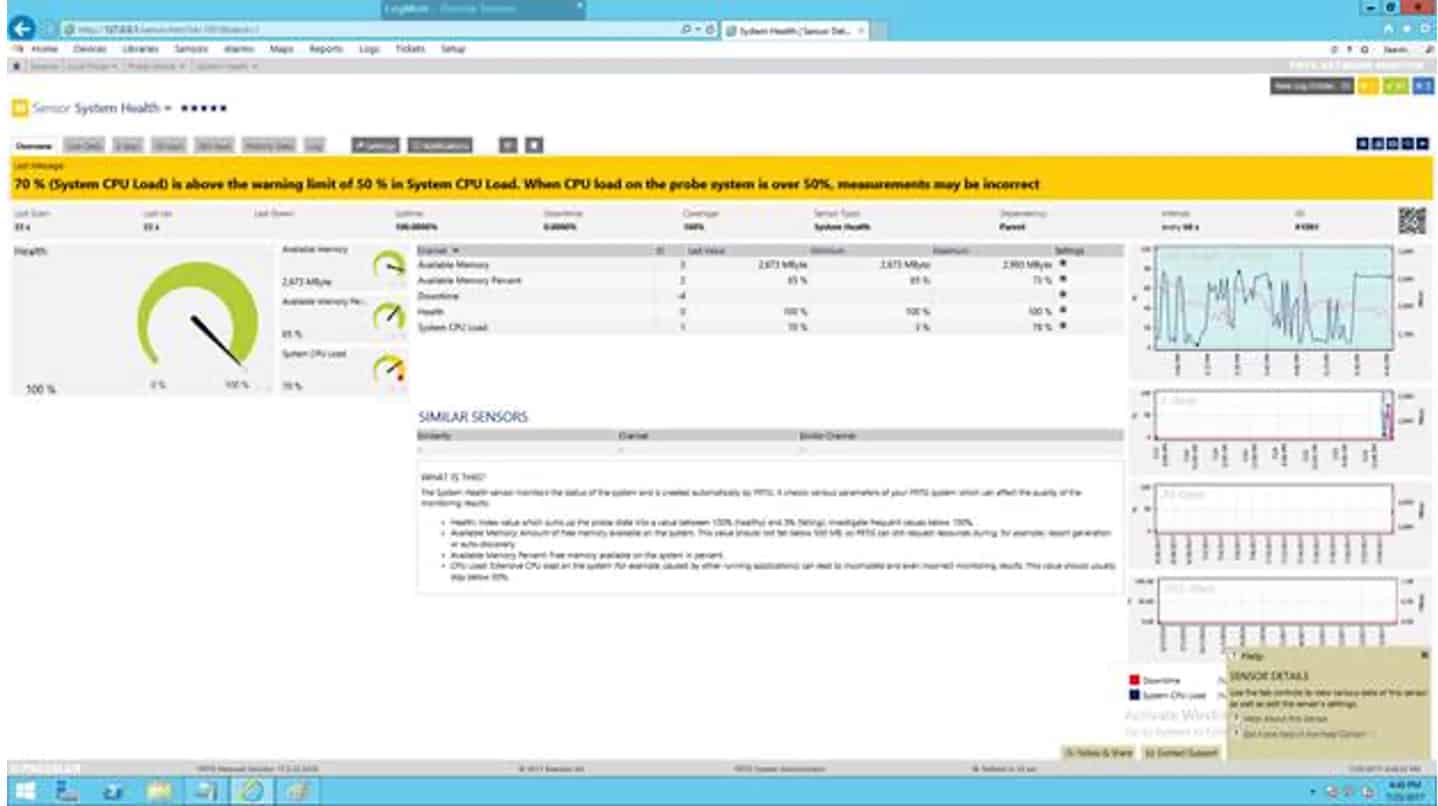Open the live data graph thumbnail
1438x806 pixels.
pos(1278,311)
